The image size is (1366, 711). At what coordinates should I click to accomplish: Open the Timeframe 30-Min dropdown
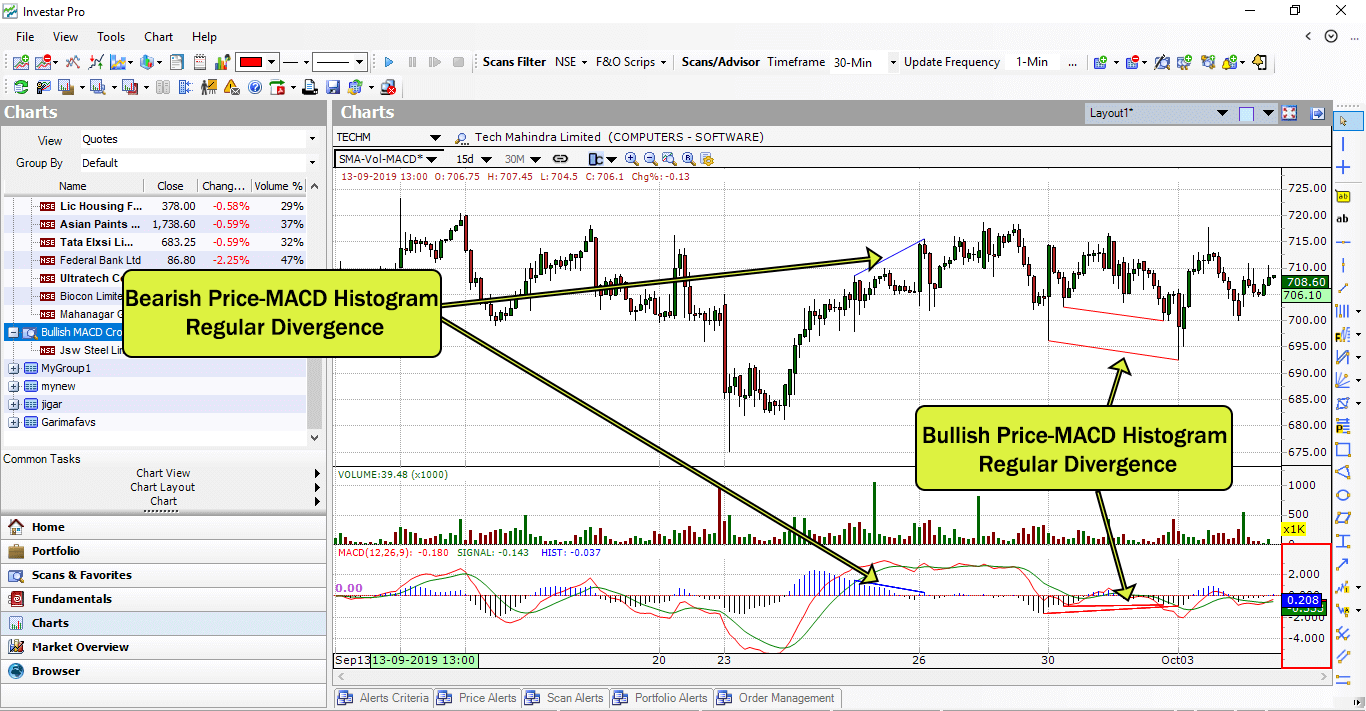click(x=860, y=62)
